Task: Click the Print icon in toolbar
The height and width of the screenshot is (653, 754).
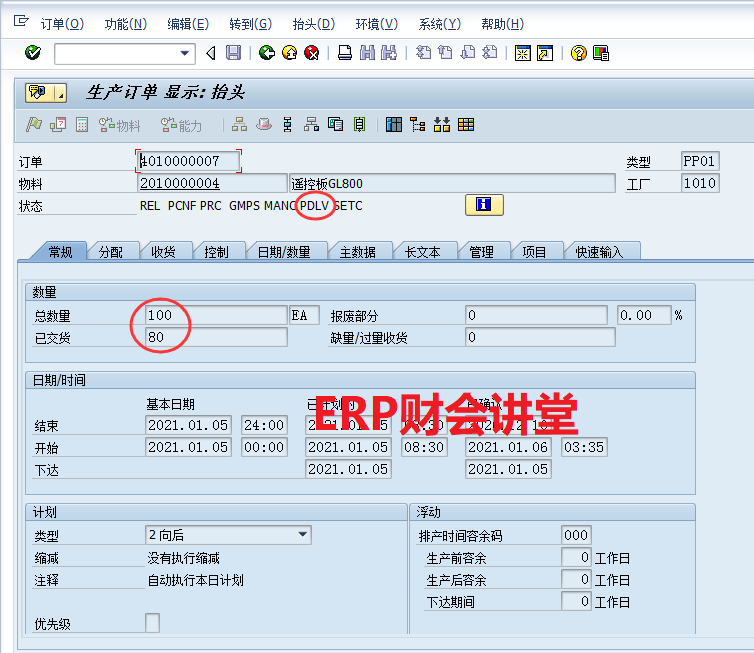Action: pos(345,53)
